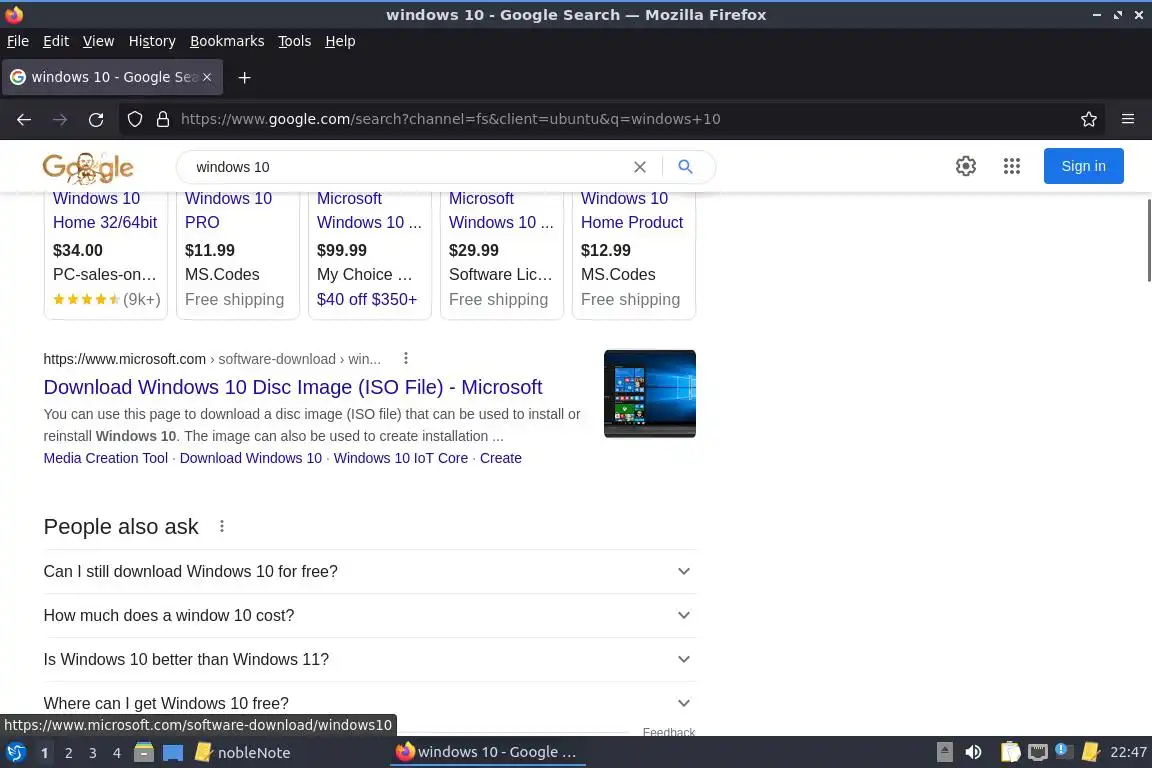The width and height of the screenshot is (1152, 768).
Task: Open a new tab with plus button
Action: [245, 77]
